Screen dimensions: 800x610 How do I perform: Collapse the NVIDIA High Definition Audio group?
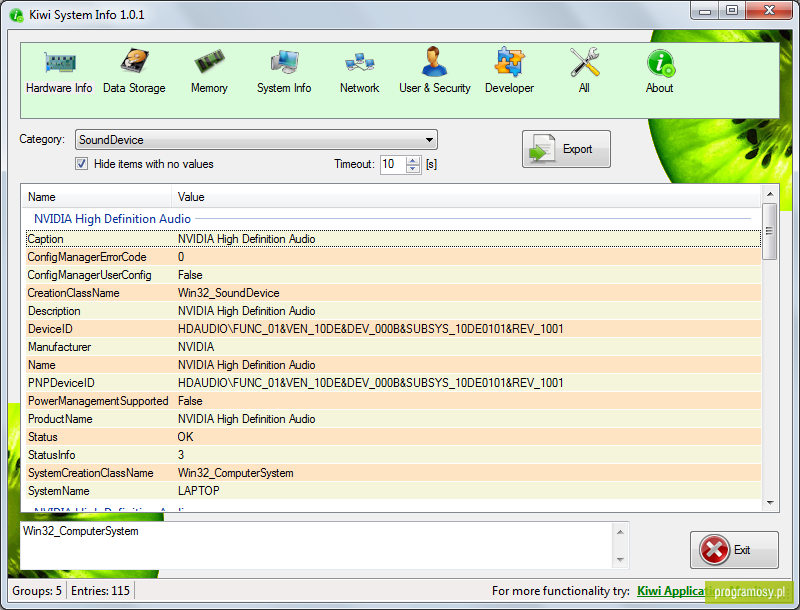[x=112, y=219]
